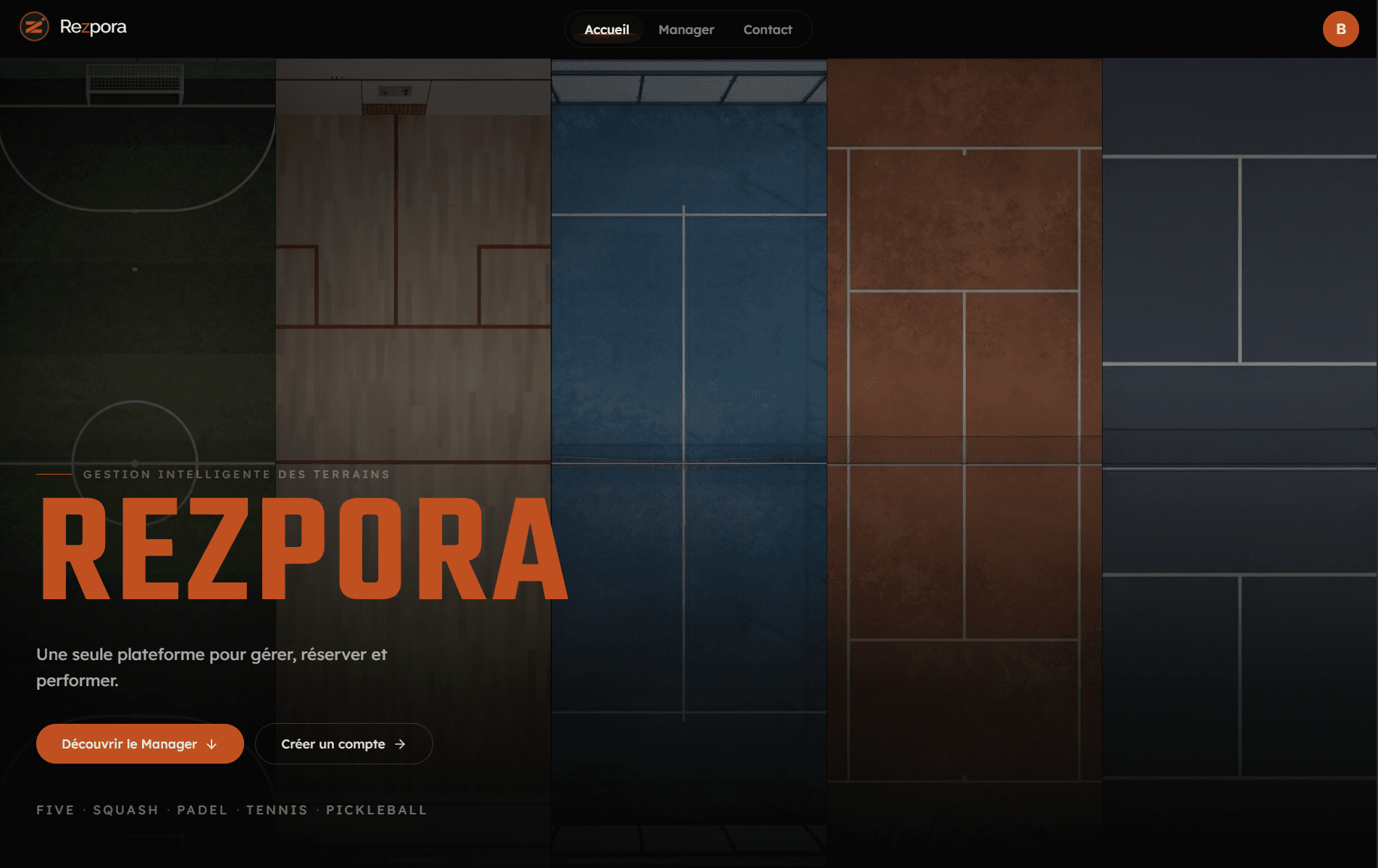This screenshot has width=1378, height=868.
Task: Click the 'Une seule plateforme' description text
Action: coord(212,667)
